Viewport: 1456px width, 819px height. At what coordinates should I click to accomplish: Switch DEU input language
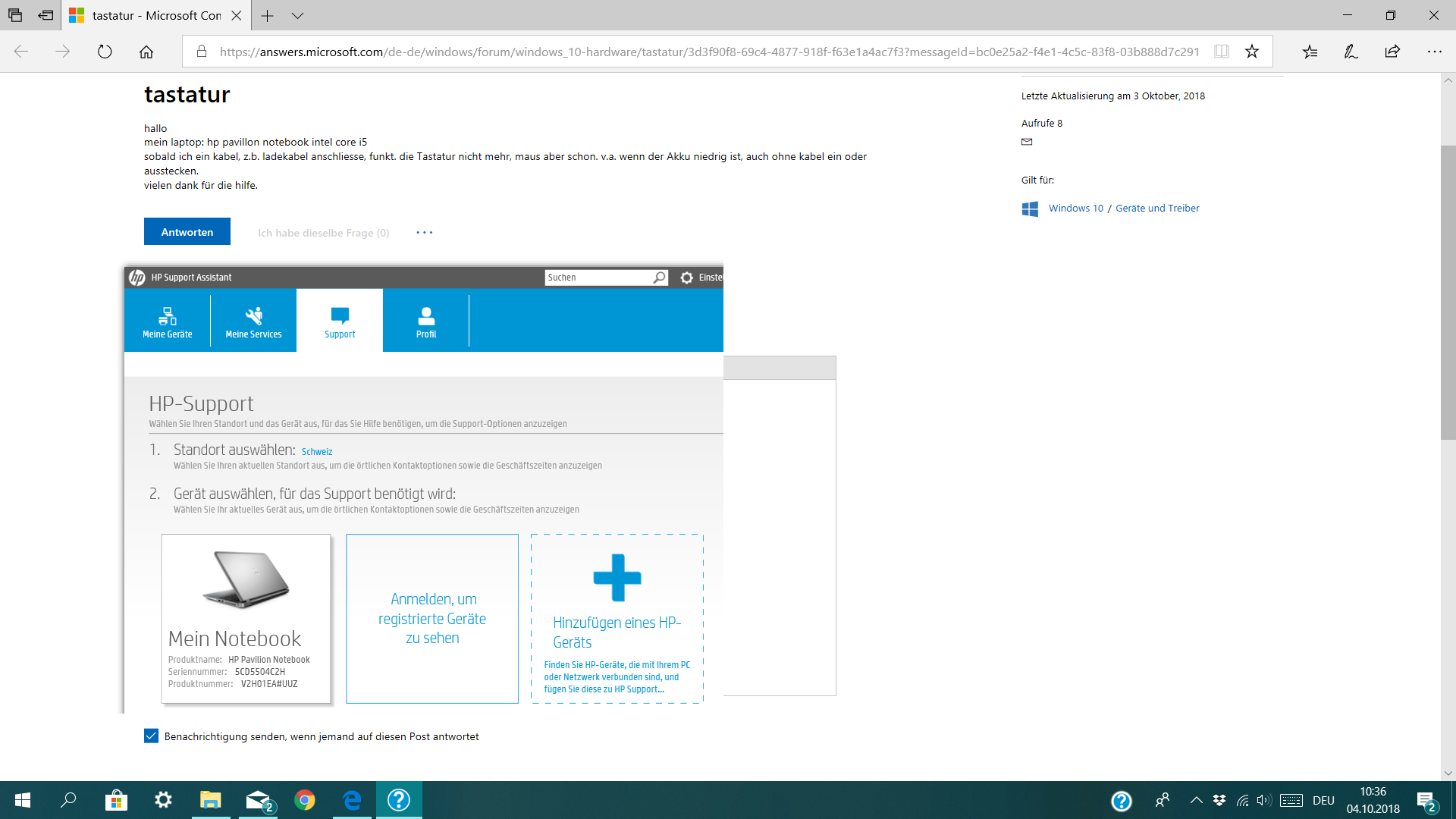tap(1323, 801)
